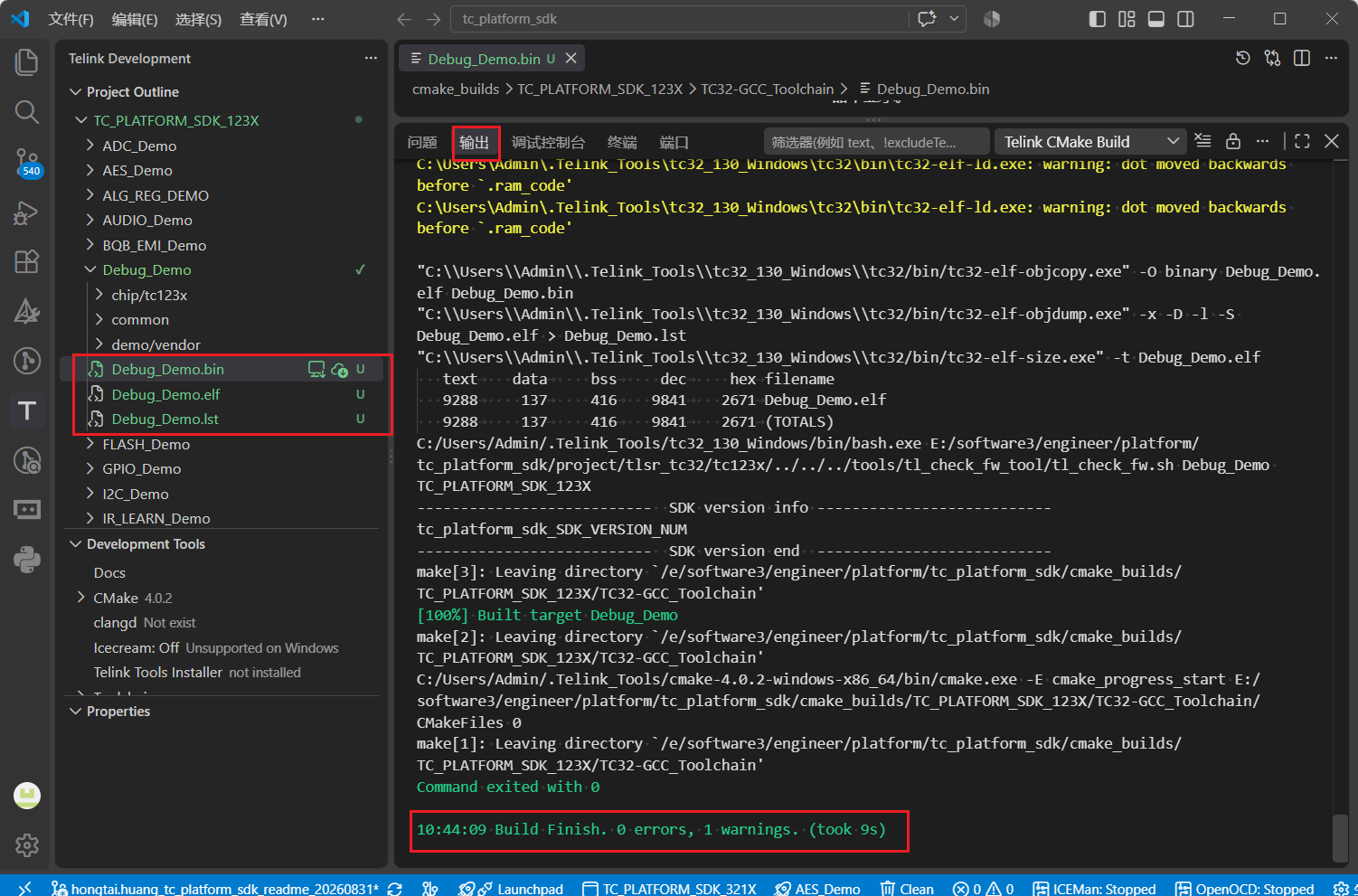Screen dimensions: 1358x896
Task: Toggle the bottom panel visibility
Action: point(1156,19)
